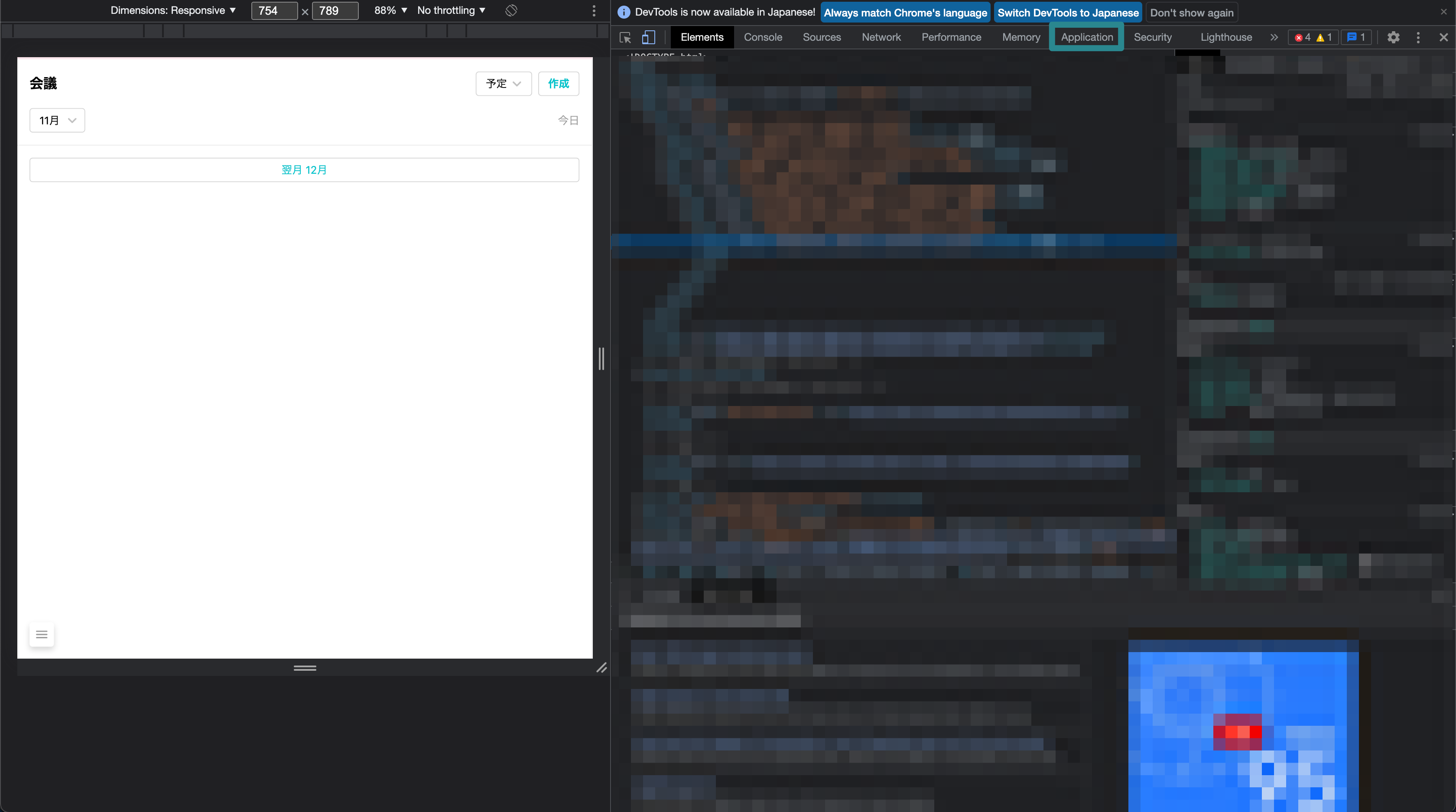Switch to the Console tab

click(x=763, y=37)
